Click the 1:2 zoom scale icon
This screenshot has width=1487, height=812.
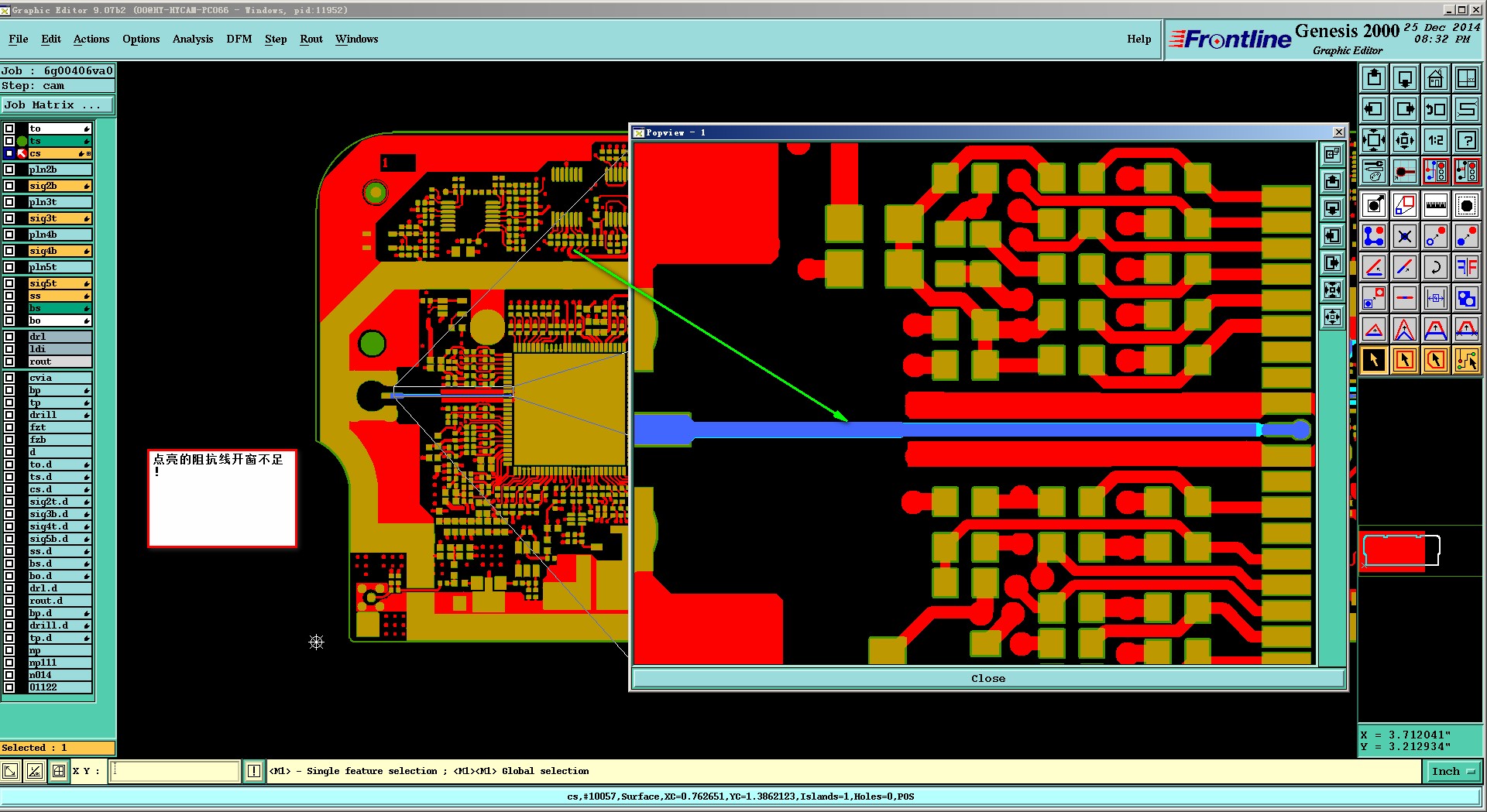click(x=1435, y=140)
